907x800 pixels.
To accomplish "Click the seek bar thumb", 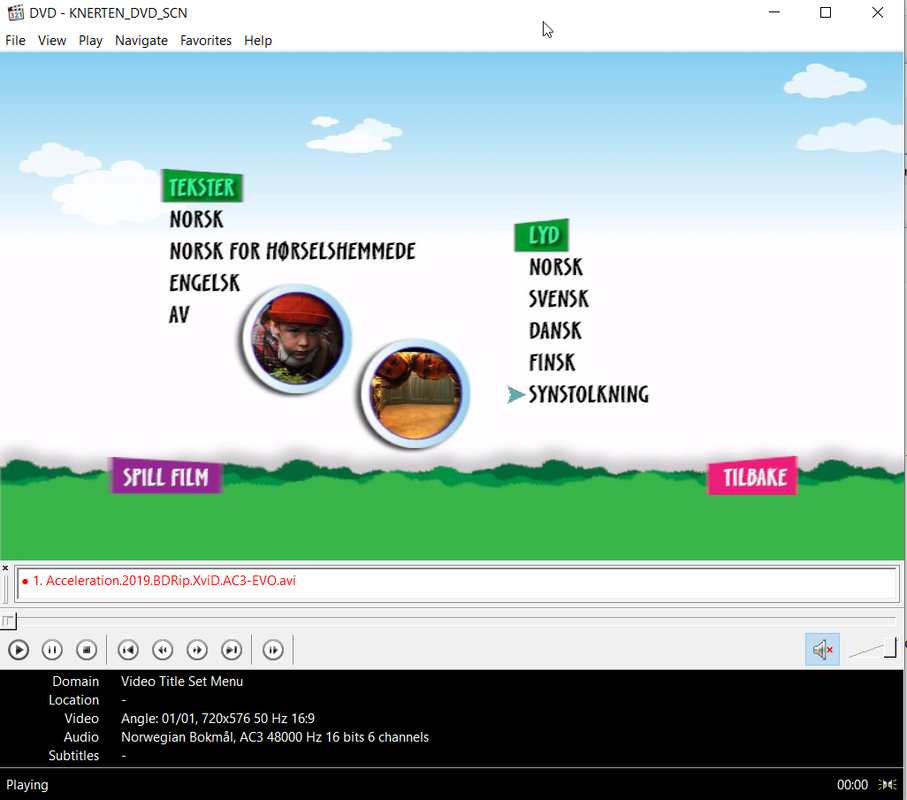I will tap(8, 621).
